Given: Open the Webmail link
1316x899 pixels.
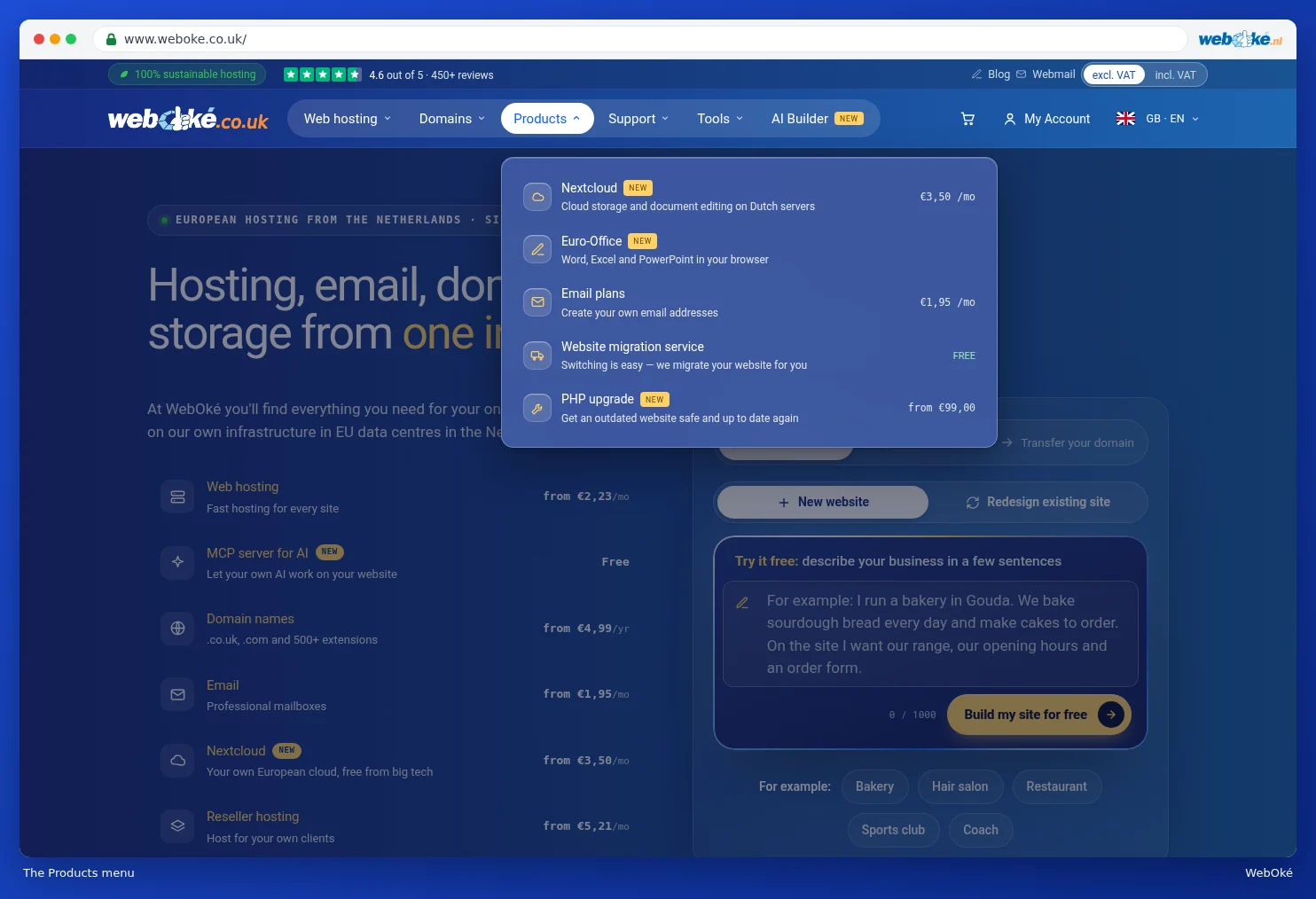Looking at the screenshot, I should click(1046, 74).
